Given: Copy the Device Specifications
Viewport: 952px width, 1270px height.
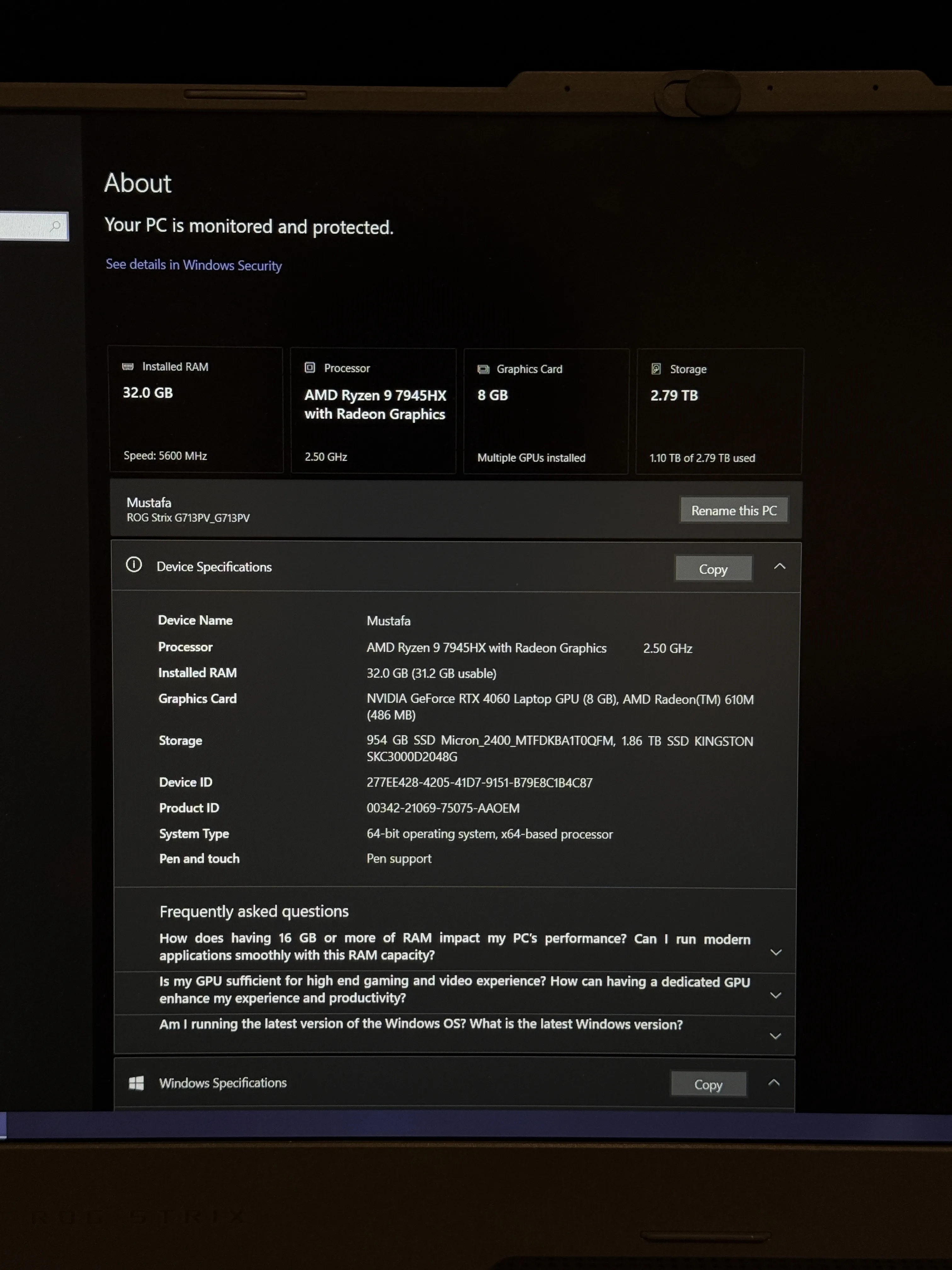Looking at the screenshot, I should click(713, 569).
